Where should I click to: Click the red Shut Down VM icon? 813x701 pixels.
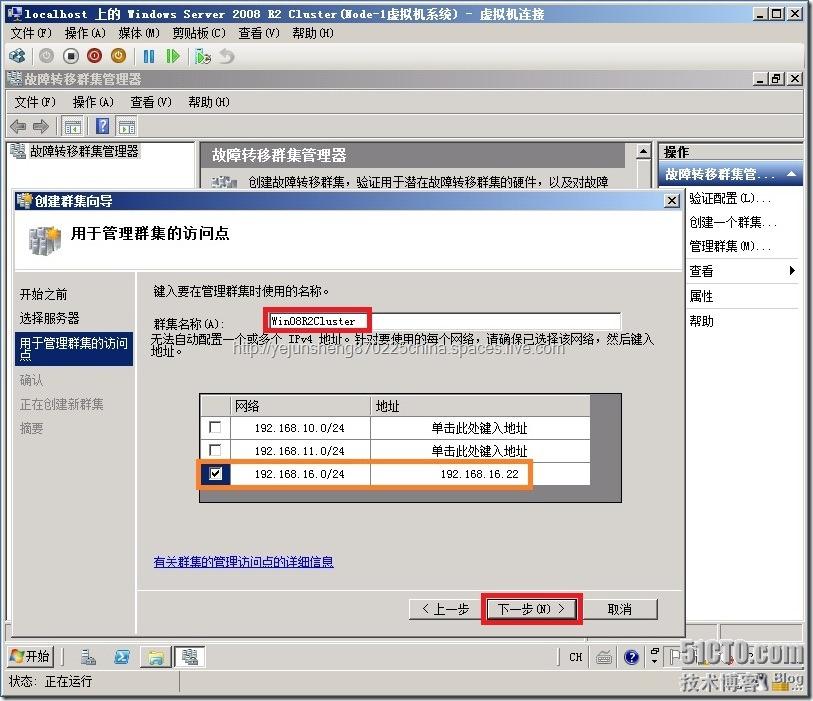(95, 56)
